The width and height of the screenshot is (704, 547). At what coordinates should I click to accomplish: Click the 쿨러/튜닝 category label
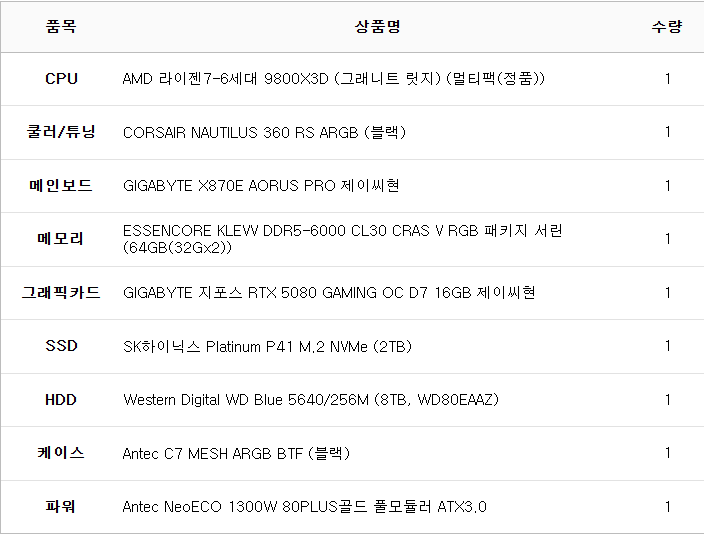pyautogui.click(x=61, y=132)
